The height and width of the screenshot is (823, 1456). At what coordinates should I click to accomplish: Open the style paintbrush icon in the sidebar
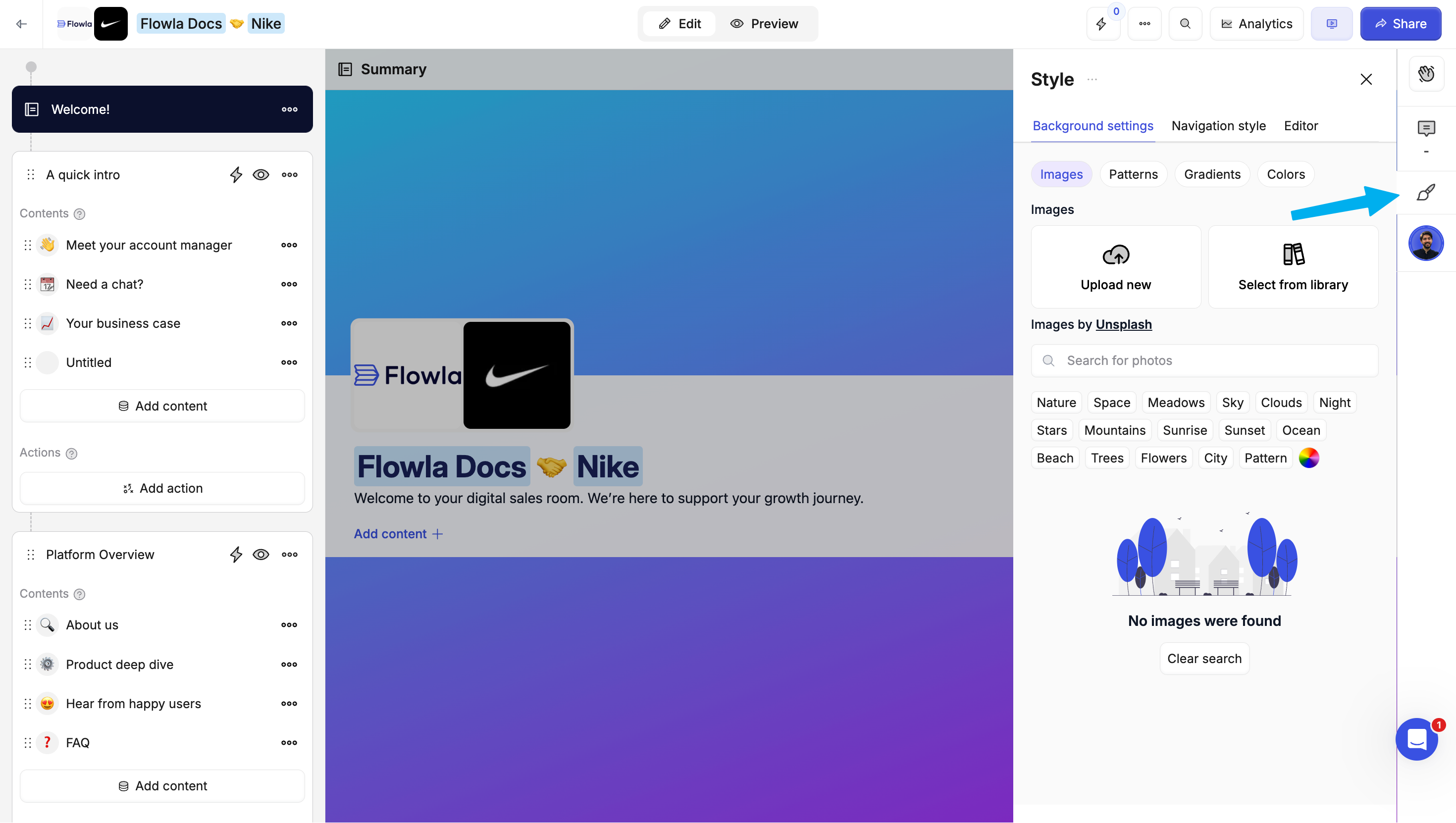(x=1425, y=193)
